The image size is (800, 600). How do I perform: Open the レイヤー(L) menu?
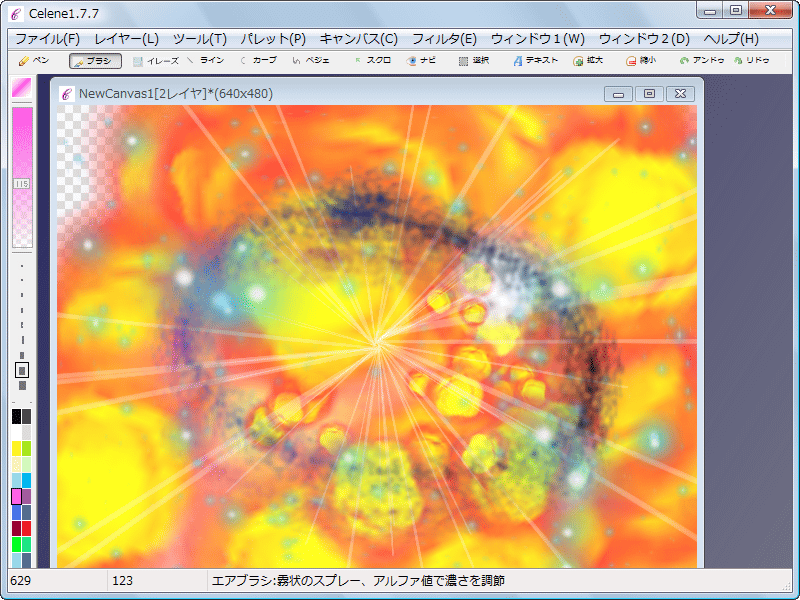pyautogui.click(x=127, y=39)
